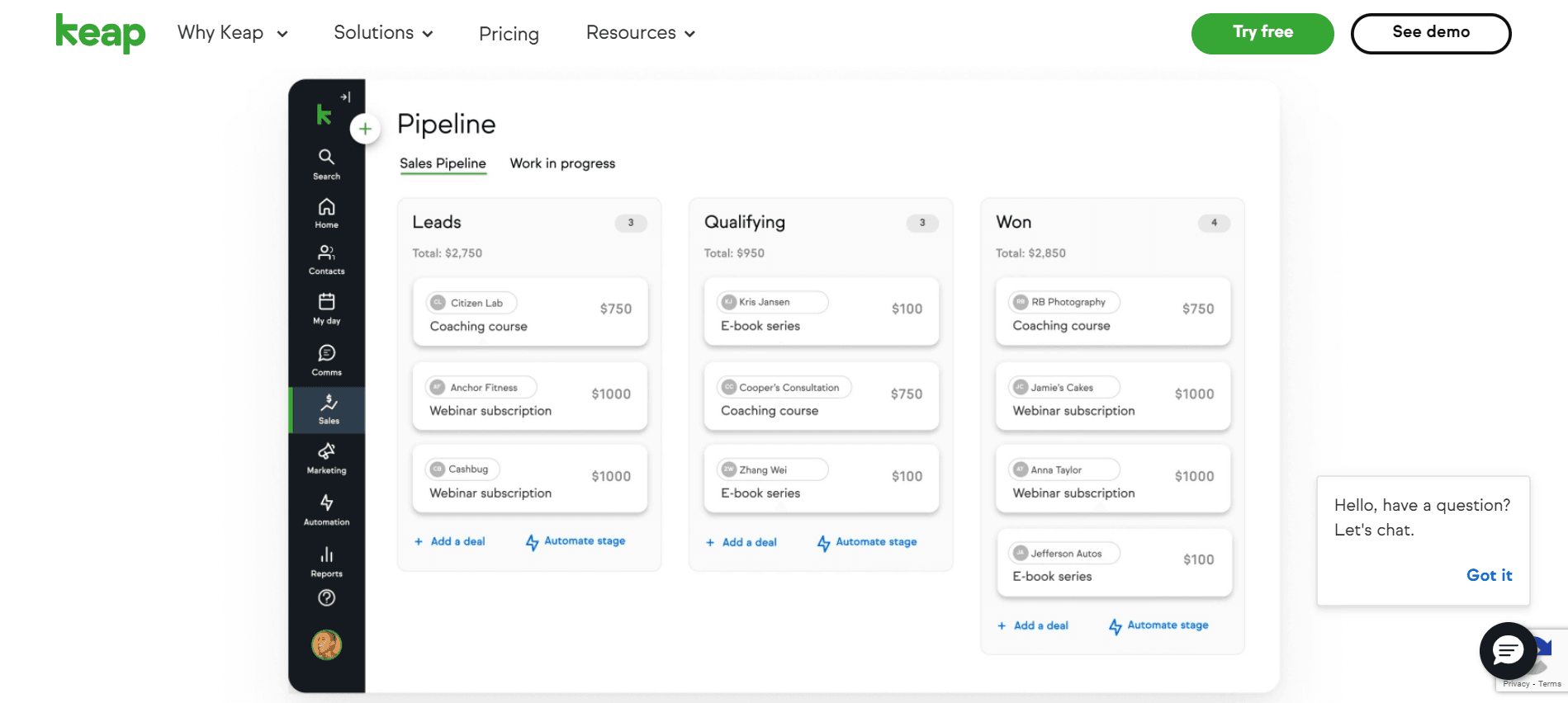Screen dimensions: 1568x703
Task: Click the See demo button
Action: click(1431, 34)
